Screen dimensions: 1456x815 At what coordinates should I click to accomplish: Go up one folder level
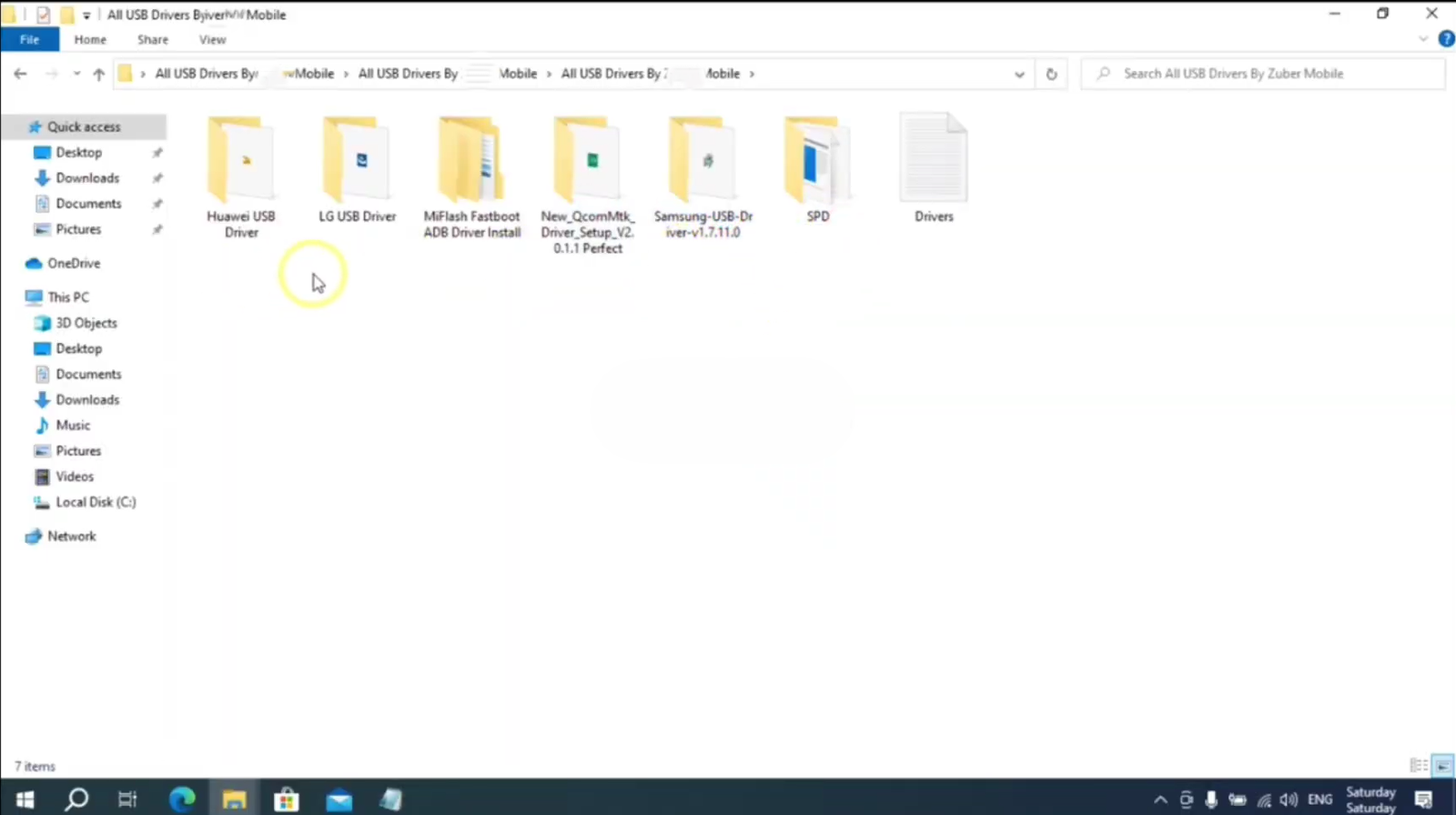click(x=98, y=74)
